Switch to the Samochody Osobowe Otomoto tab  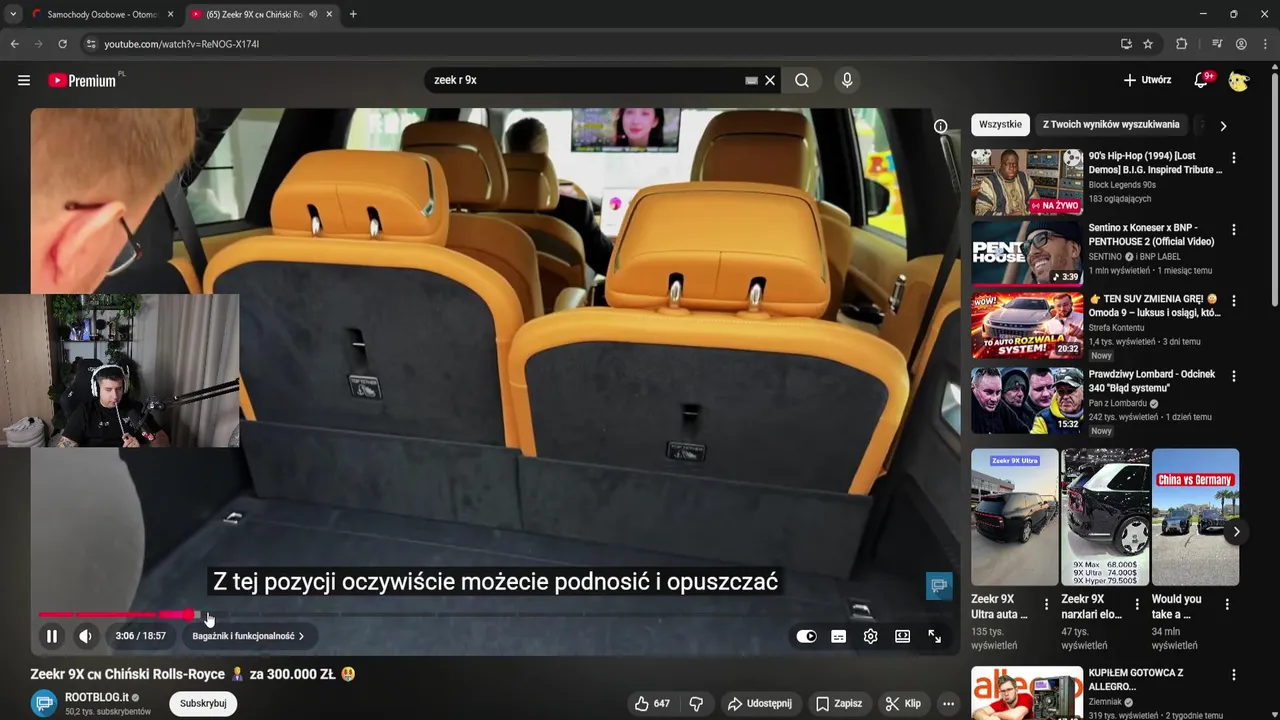101,14
